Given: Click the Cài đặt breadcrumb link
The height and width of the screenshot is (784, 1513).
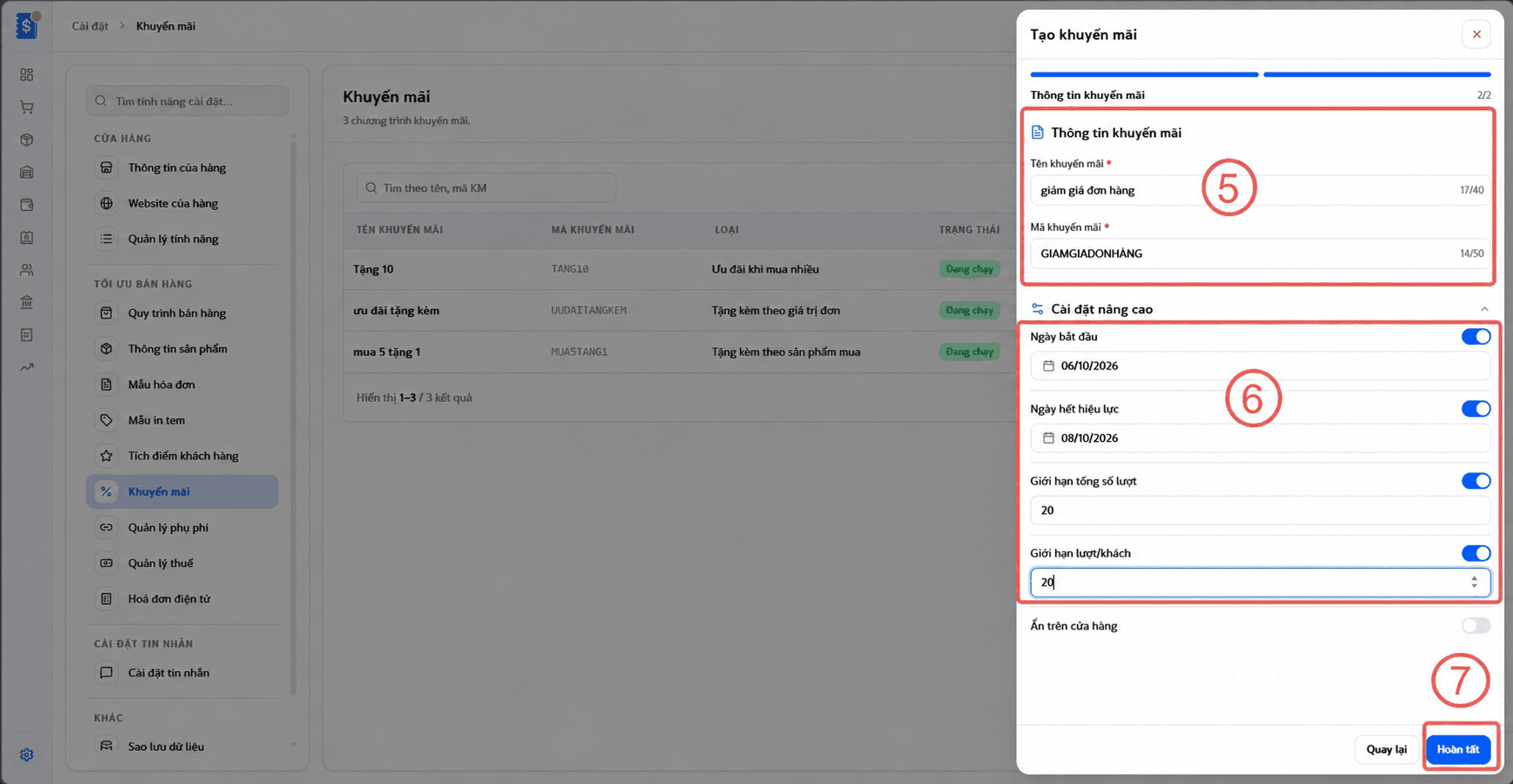Looking at the screenshot, I should click(90, 26).
